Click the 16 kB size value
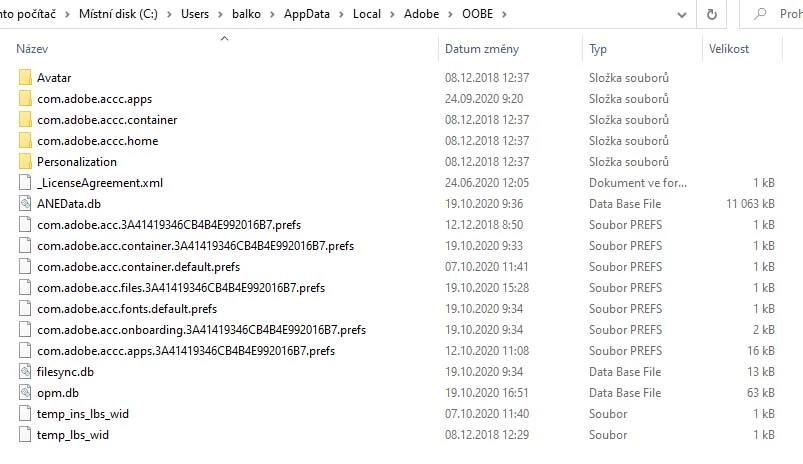The image size is (803, 464). coord(760,350)
